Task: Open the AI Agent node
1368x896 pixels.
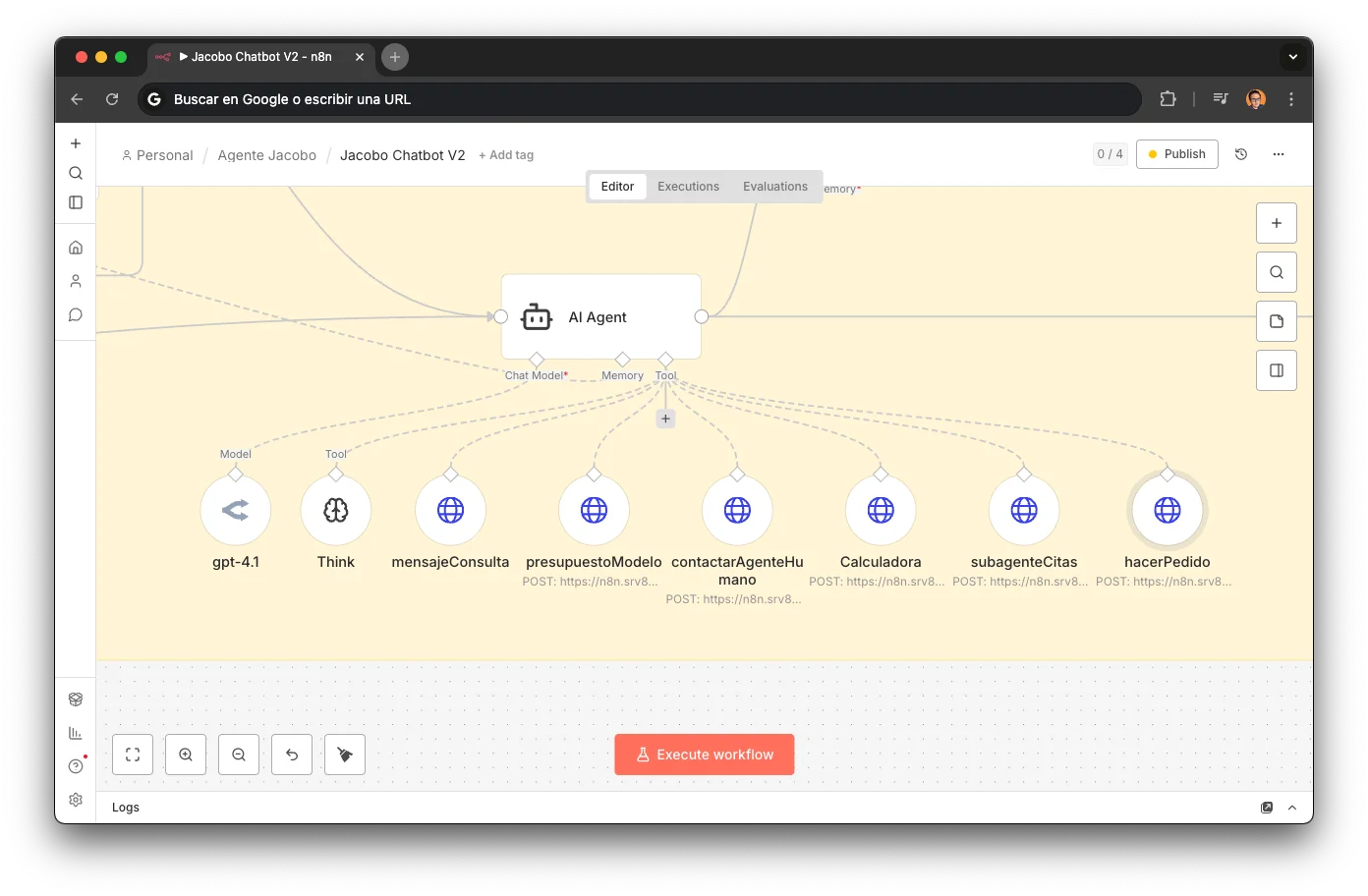Action: (600, 316)
